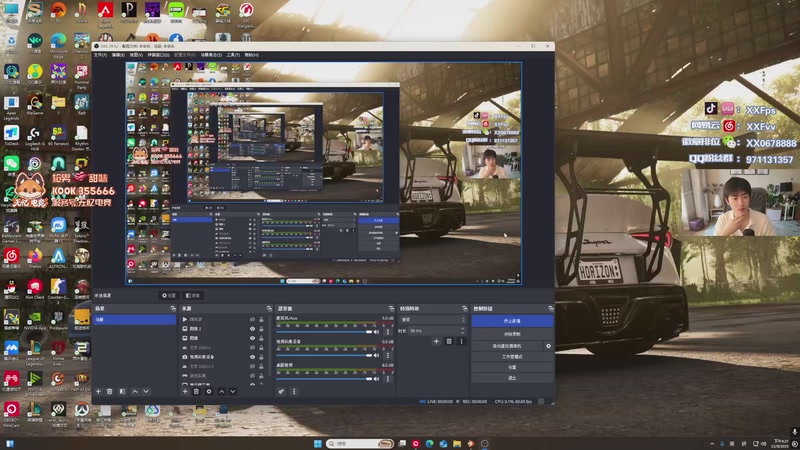
Task: Click the blue 停止直播 button
Action: 512,321
